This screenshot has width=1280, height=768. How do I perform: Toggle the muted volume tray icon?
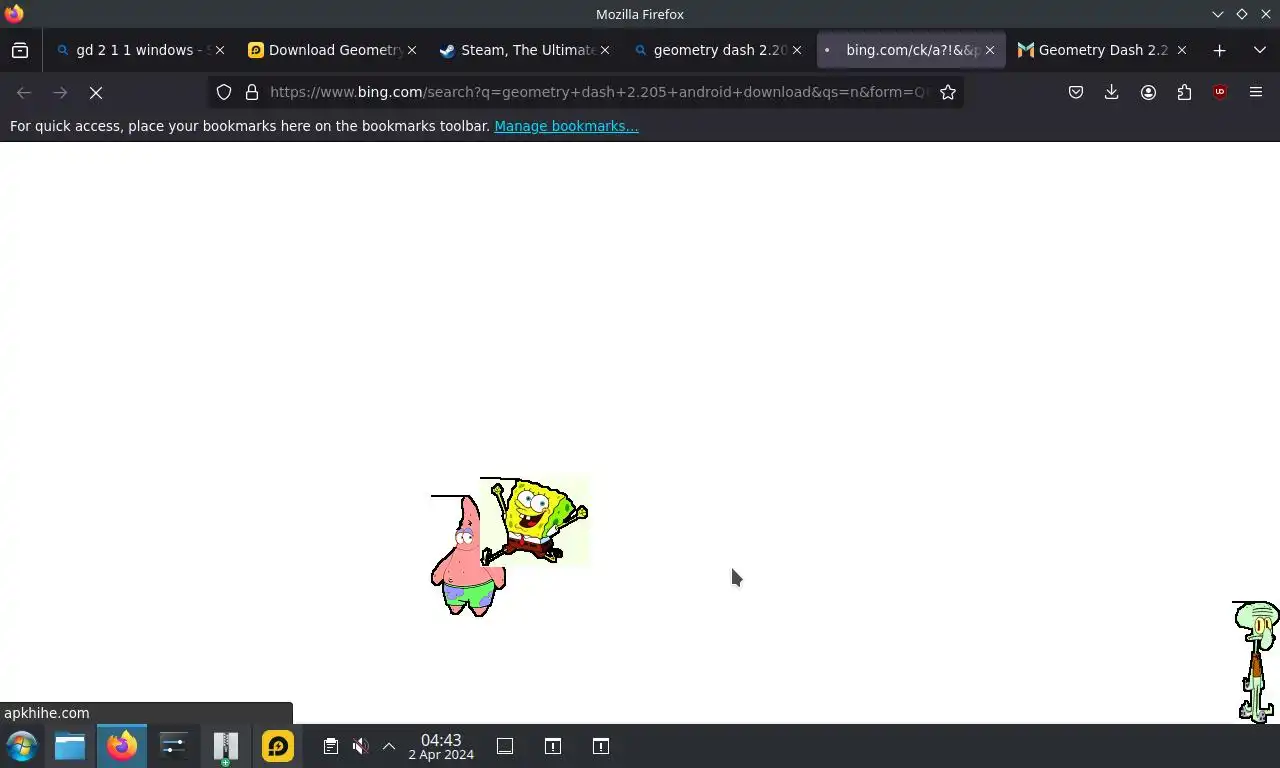(x=361, y=746)
